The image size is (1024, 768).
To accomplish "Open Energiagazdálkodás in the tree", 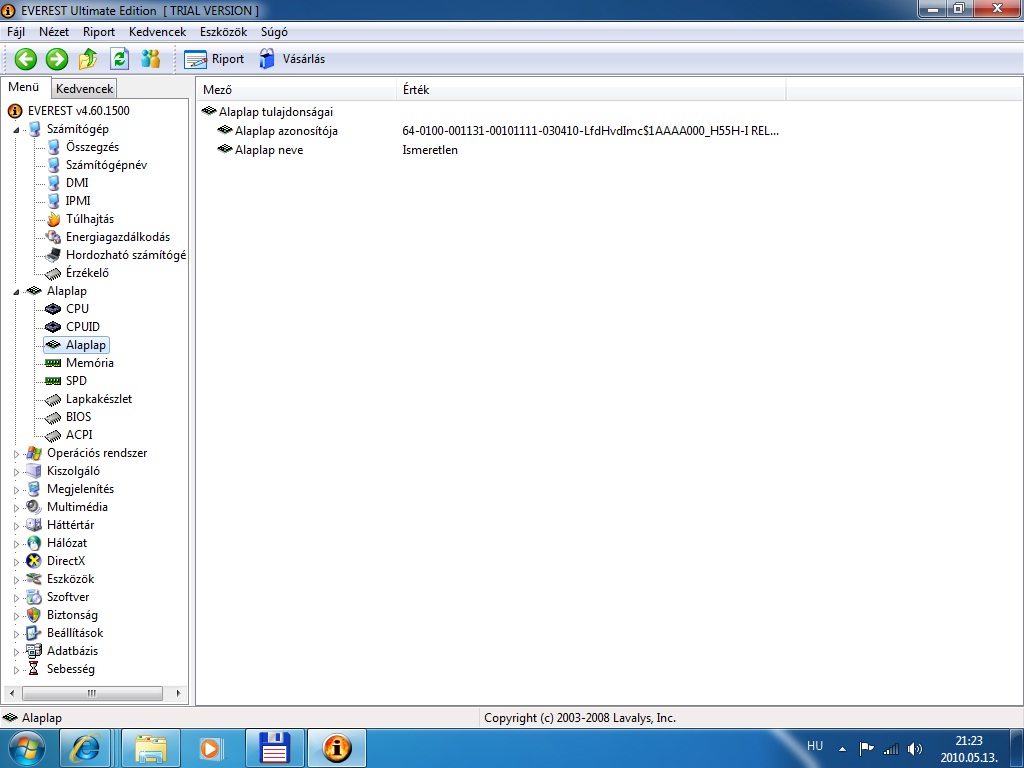I will click(x=118, y=237).
